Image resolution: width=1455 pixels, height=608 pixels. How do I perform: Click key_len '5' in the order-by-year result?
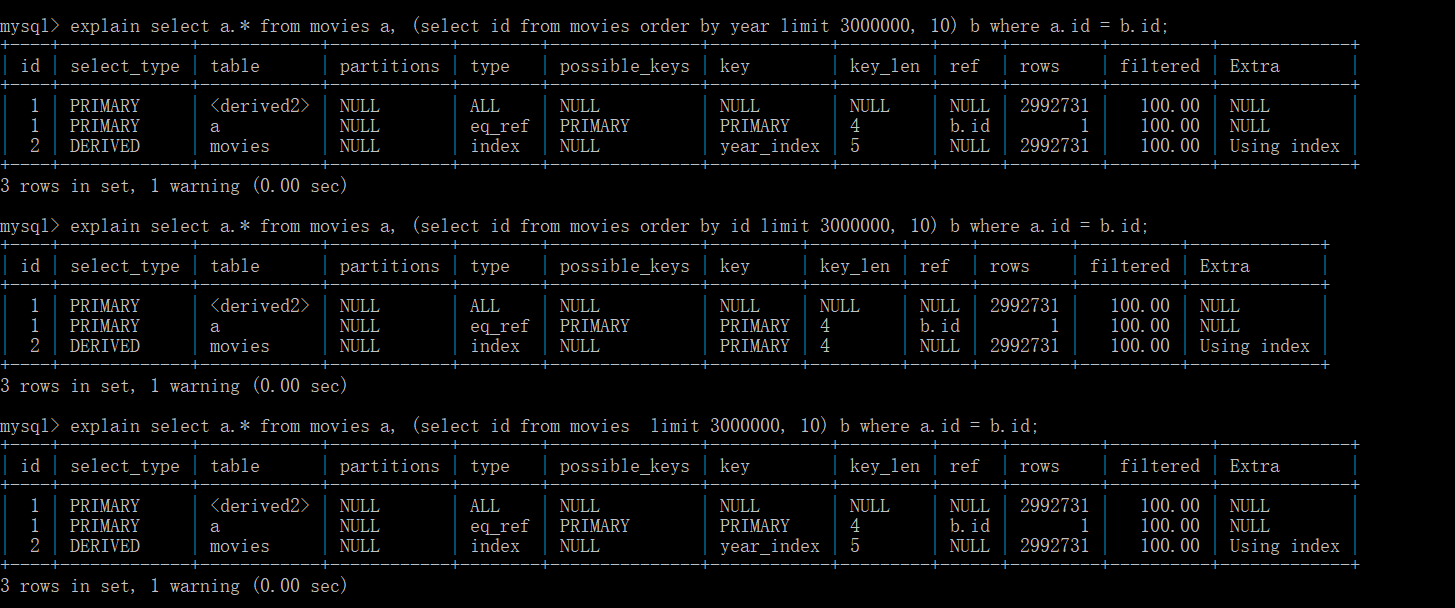pos(855,146)
